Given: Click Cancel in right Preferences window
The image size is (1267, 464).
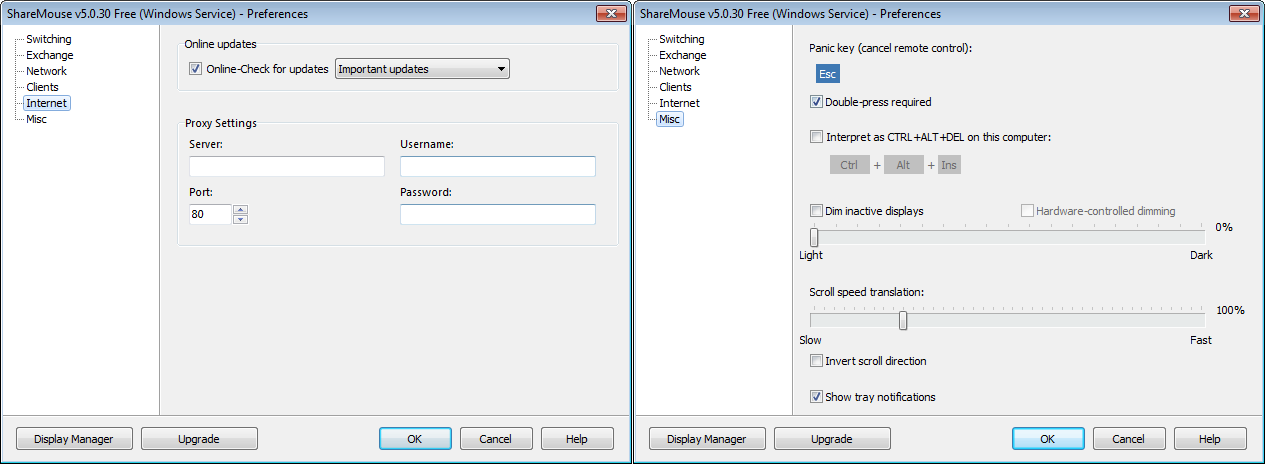Looking at the screenshot, I should (x=1129, y=439).
